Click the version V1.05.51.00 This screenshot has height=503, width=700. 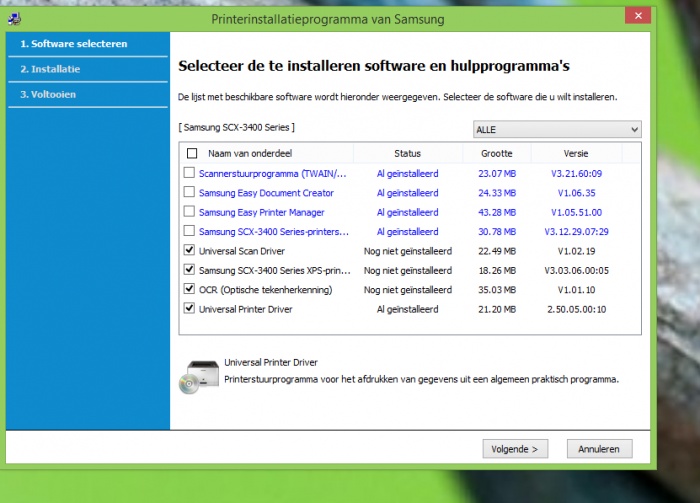click(x=576, y=212)
